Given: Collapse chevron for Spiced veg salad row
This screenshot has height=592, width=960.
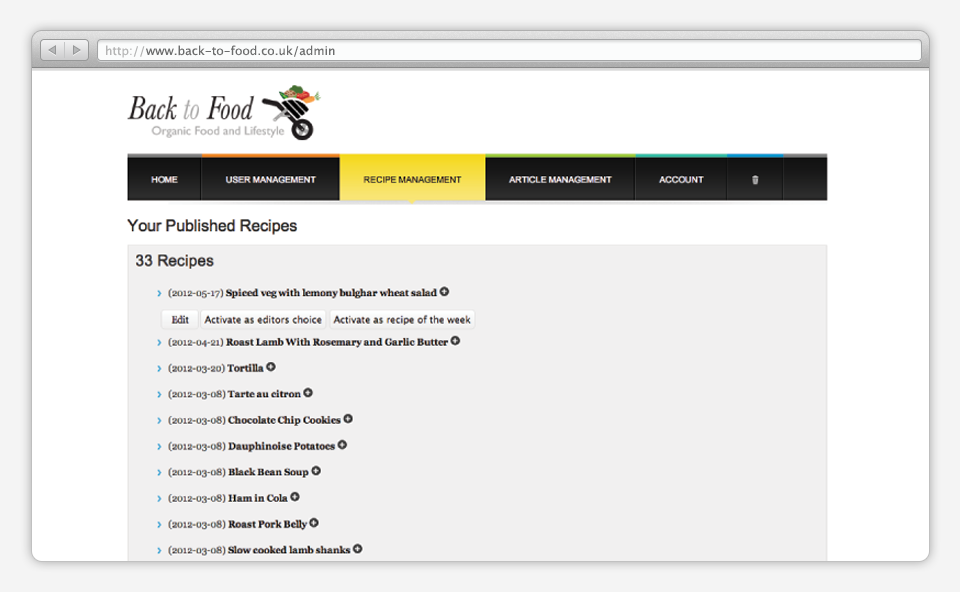Looking at the screenshot, I should [x=159, y=293].
